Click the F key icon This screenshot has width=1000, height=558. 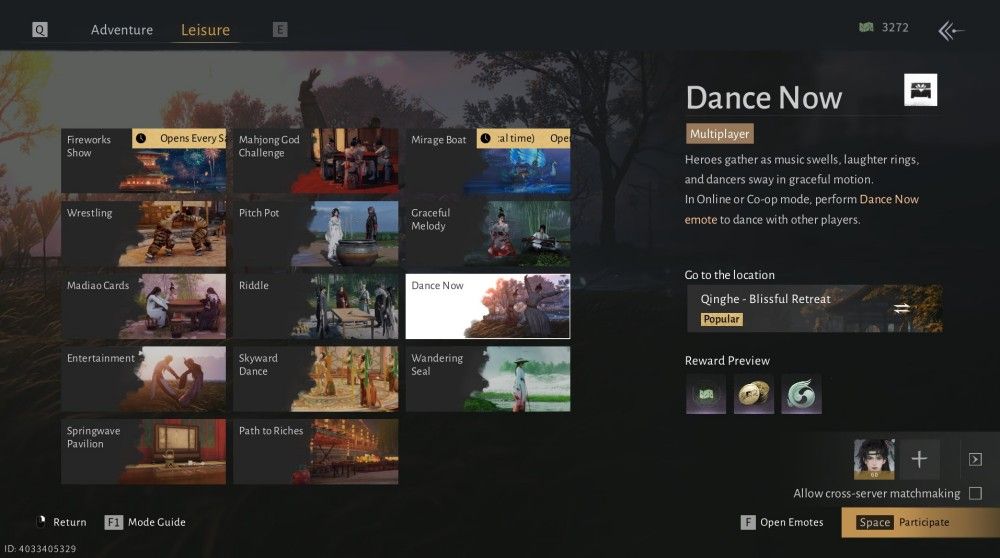tap(747, 522)
